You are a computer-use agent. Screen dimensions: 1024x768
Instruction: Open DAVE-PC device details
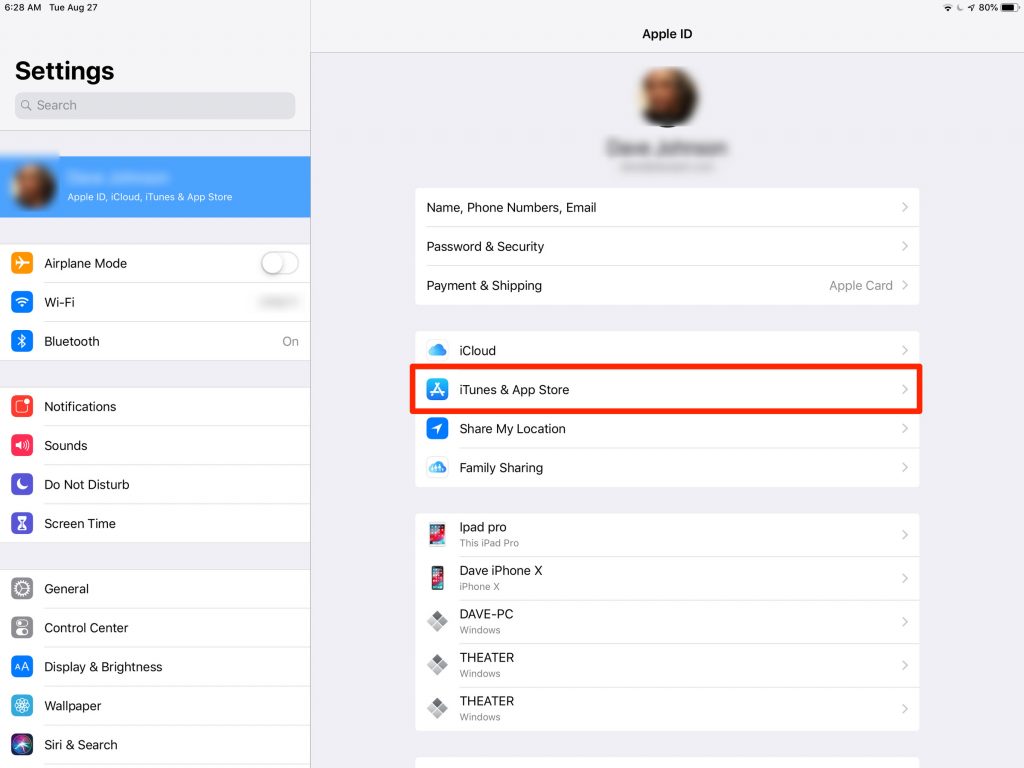(667, 622)
